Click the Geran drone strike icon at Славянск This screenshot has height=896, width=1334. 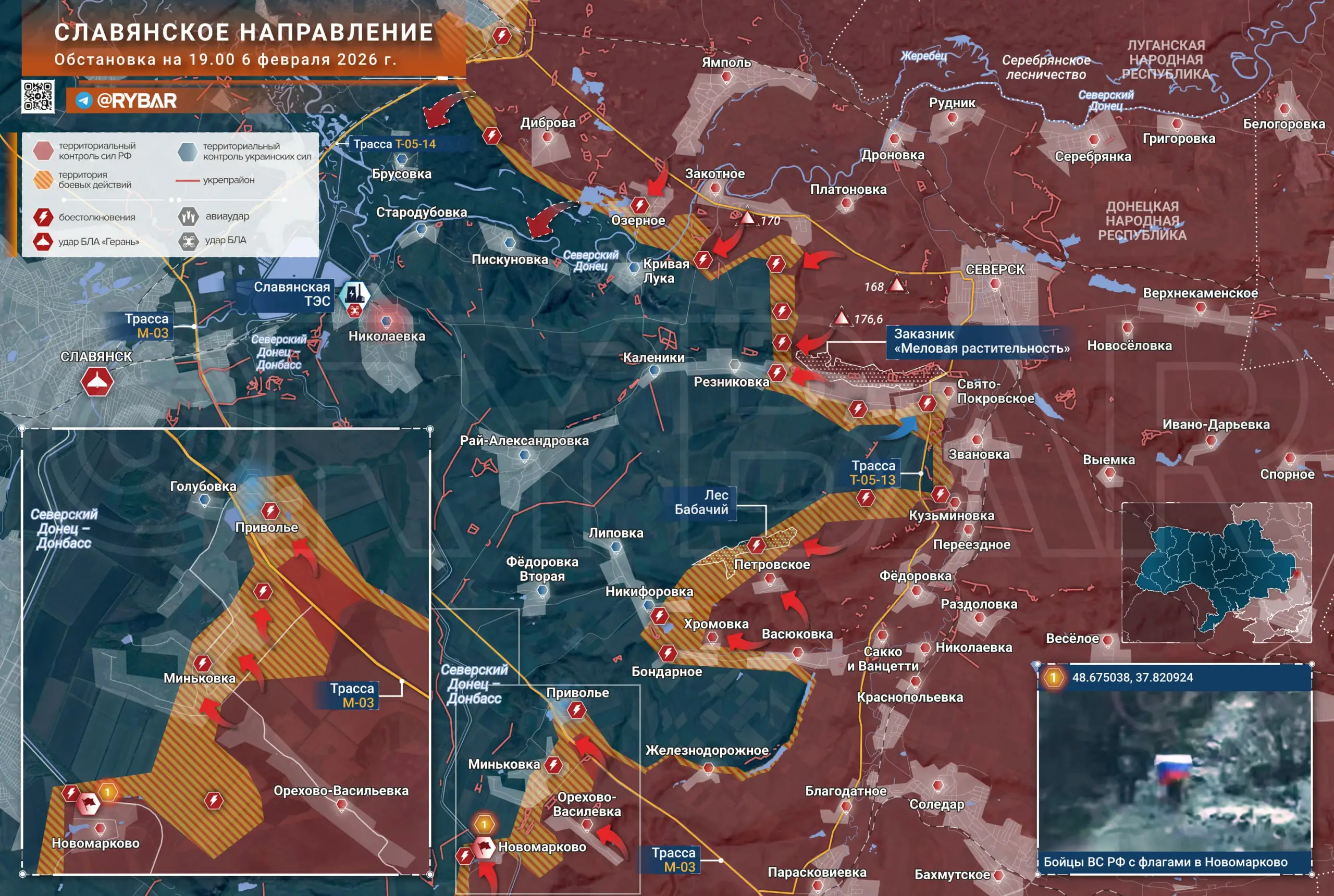[96, 381]
